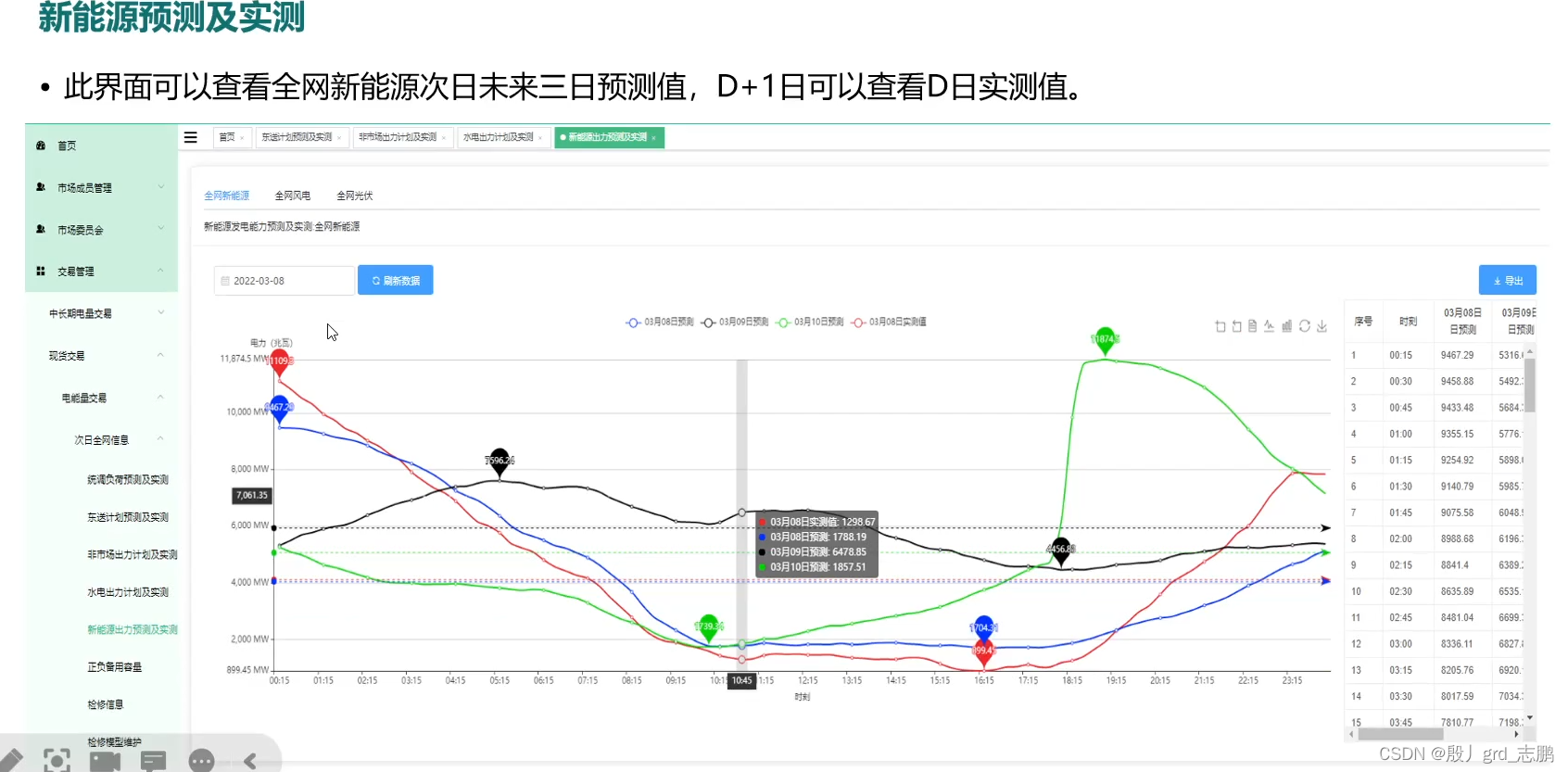Collapse the 现货交易 submenu chevron
This screenshot has height=772, width=1568.
(x=161, y=355)
